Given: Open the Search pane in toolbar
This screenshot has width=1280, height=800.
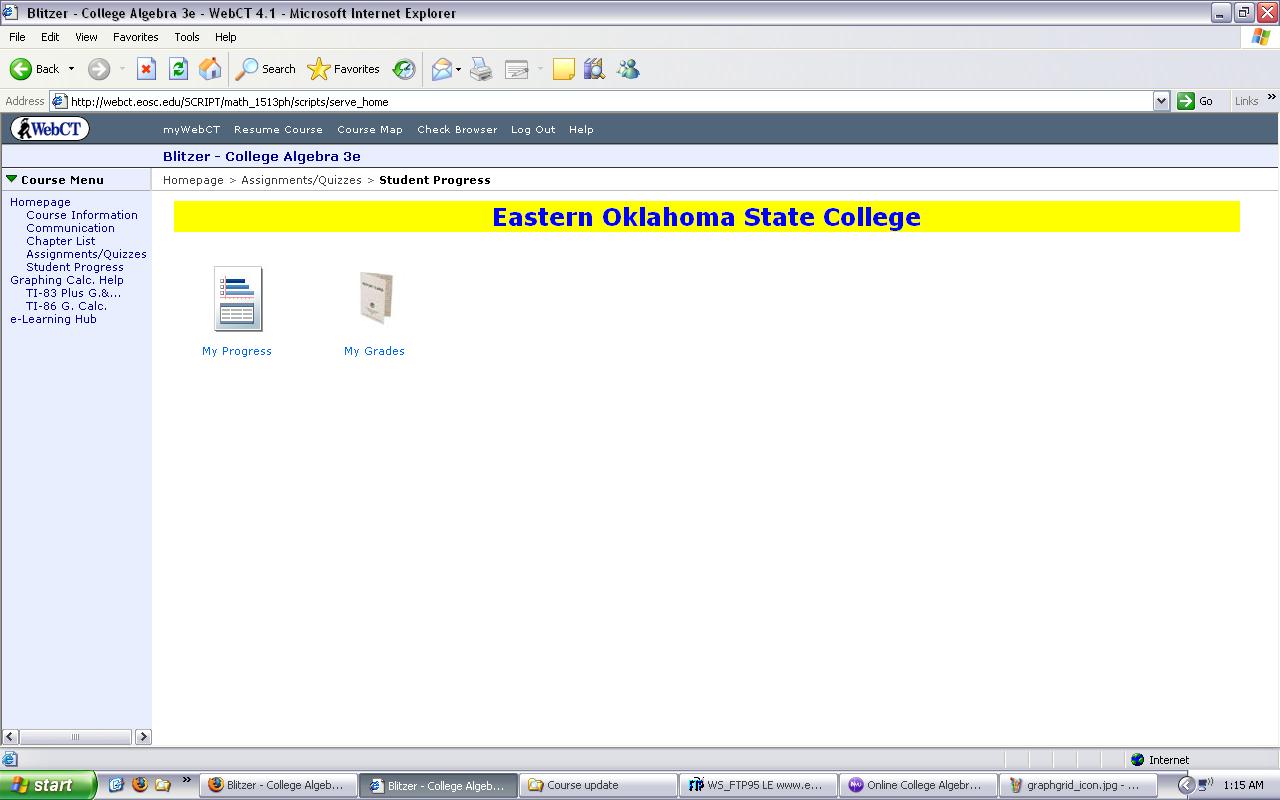Looking at the screenshot, I should [x=266, y=69].
